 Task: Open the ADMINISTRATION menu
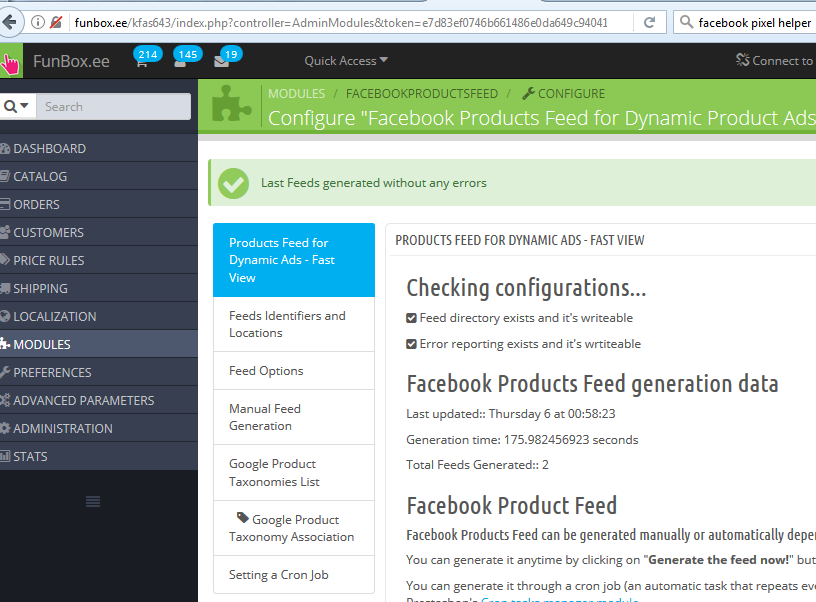(99, 428)
